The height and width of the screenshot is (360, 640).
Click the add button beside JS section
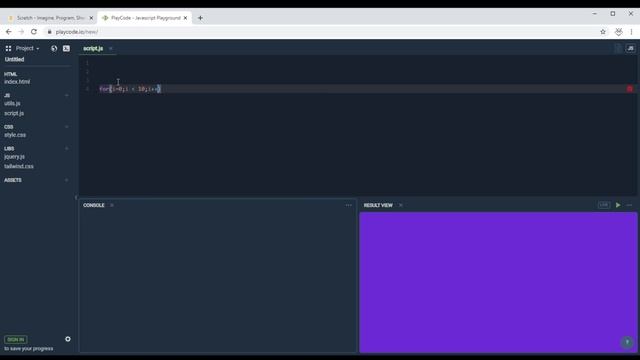click(67, 96)
